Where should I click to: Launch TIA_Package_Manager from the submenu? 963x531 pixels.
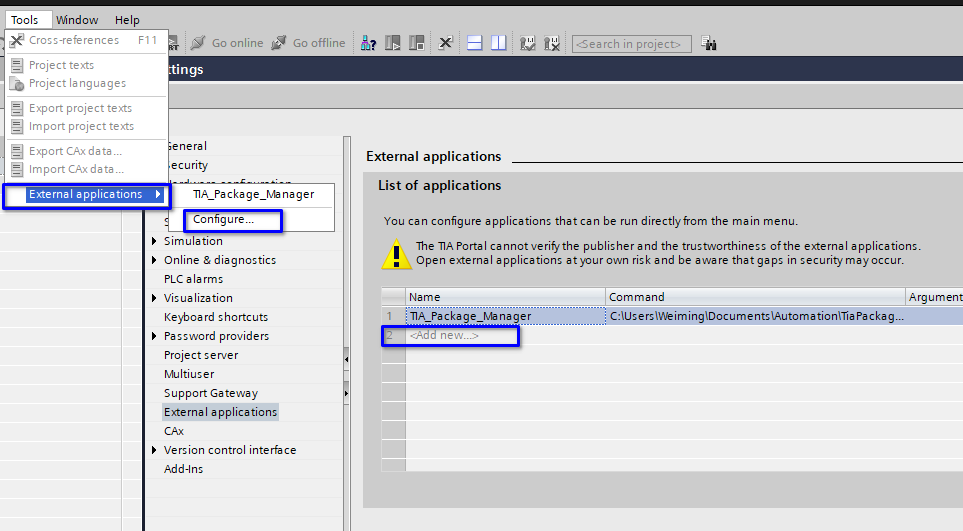point(252,195)
